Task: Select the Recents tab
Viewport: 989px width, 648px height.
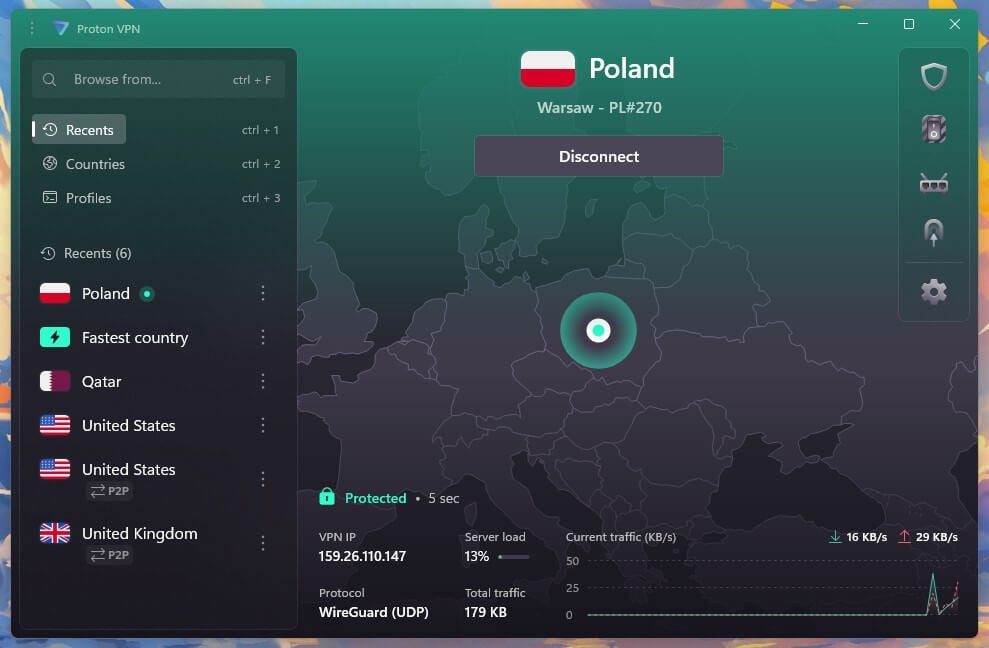Action: (x=79, y=129)
